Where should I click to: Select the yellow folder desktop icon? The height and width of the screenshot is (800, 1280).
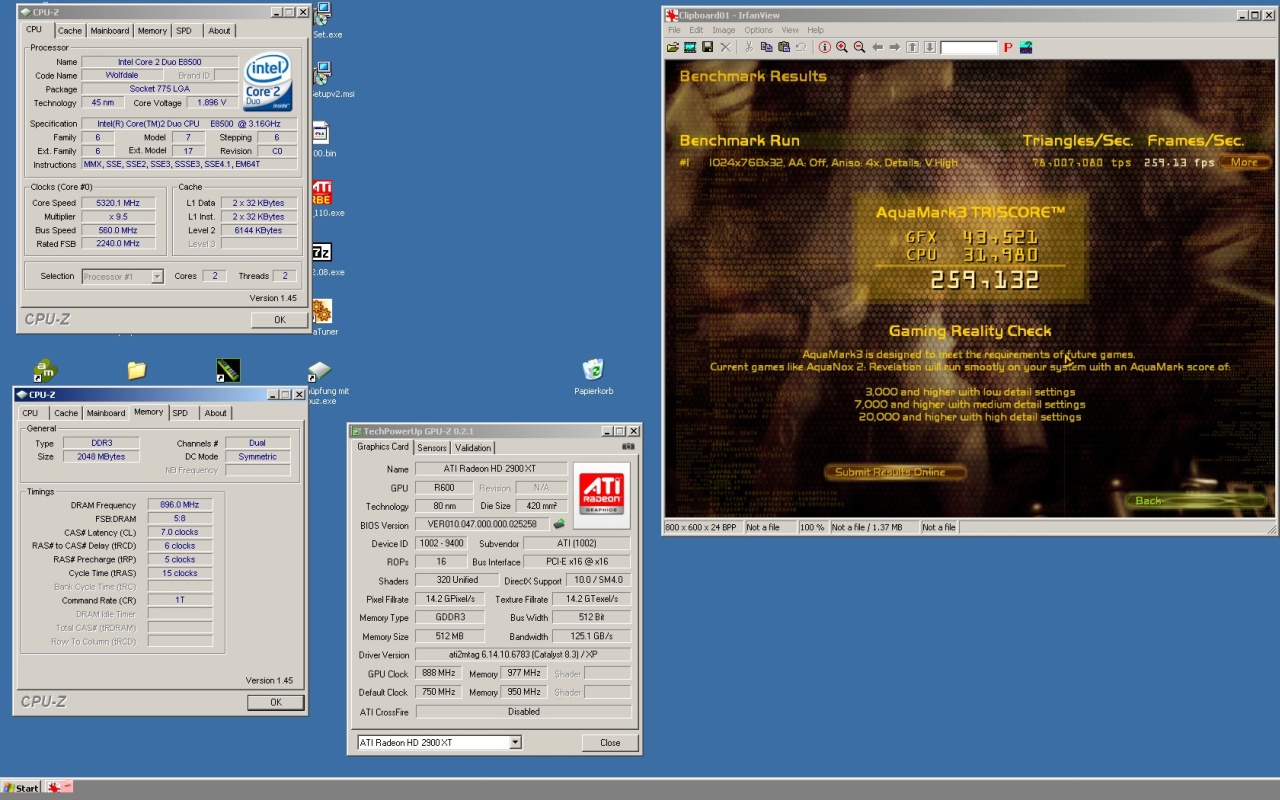[137, 371]
